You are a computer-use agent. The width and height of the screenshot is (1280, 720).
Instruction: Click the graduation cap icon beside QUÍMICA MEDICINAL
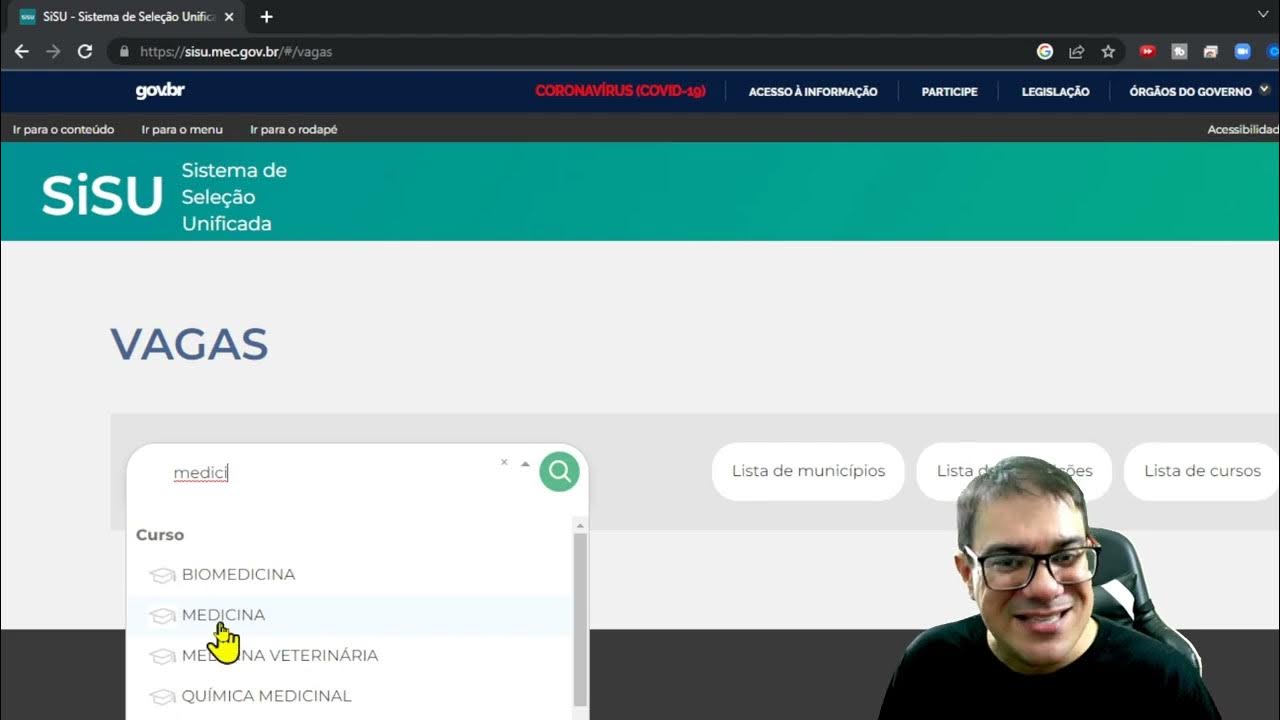coord(162,696)
